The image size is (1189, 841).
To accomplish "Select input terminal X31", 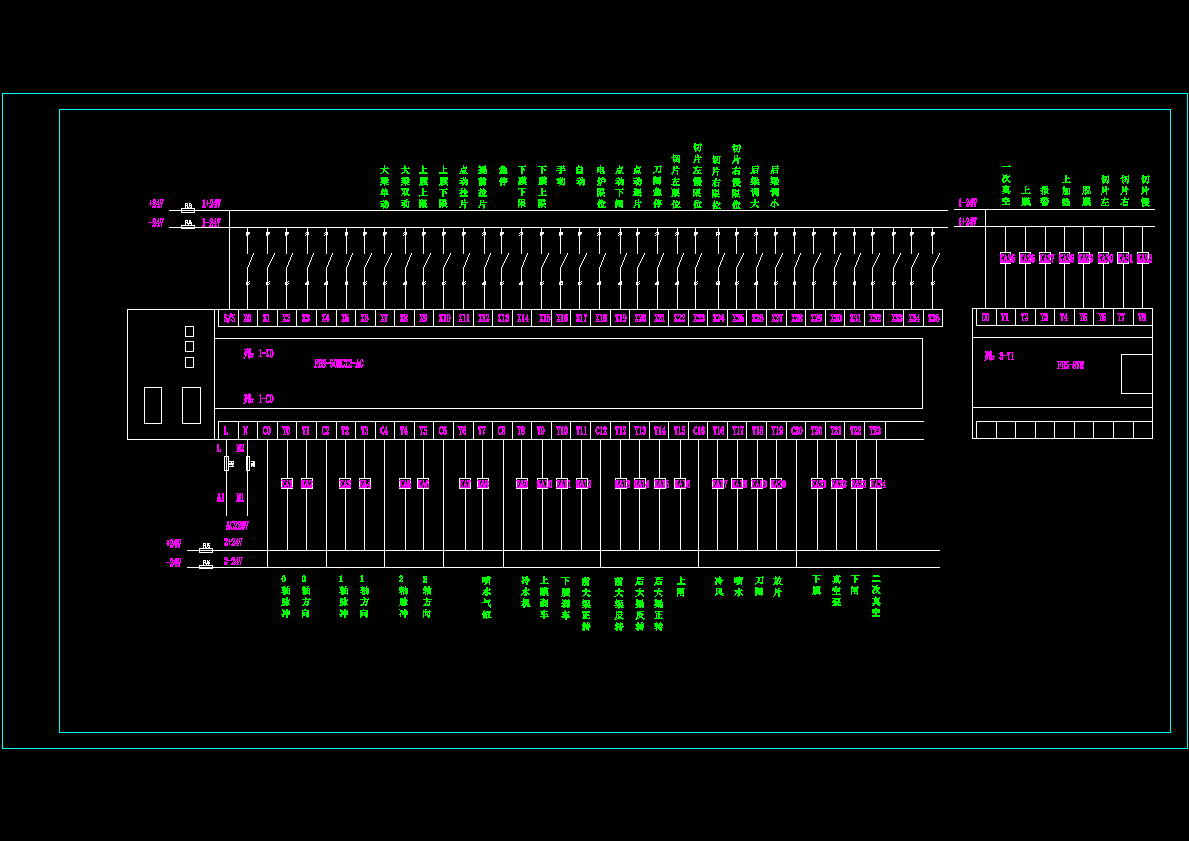I will tap(855, 319).
